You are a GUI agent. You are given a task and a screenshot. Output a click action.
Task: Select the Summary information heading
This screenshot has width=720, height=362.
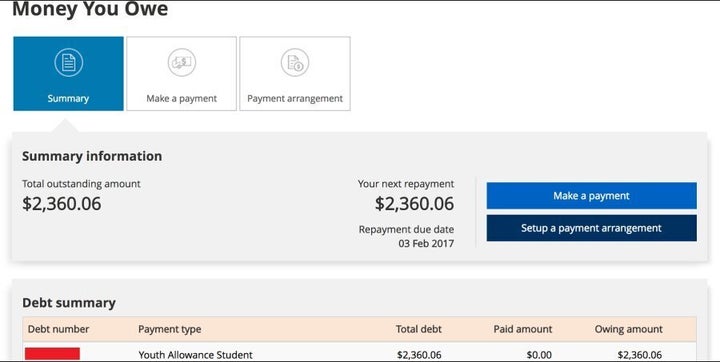tap(92, 156)
